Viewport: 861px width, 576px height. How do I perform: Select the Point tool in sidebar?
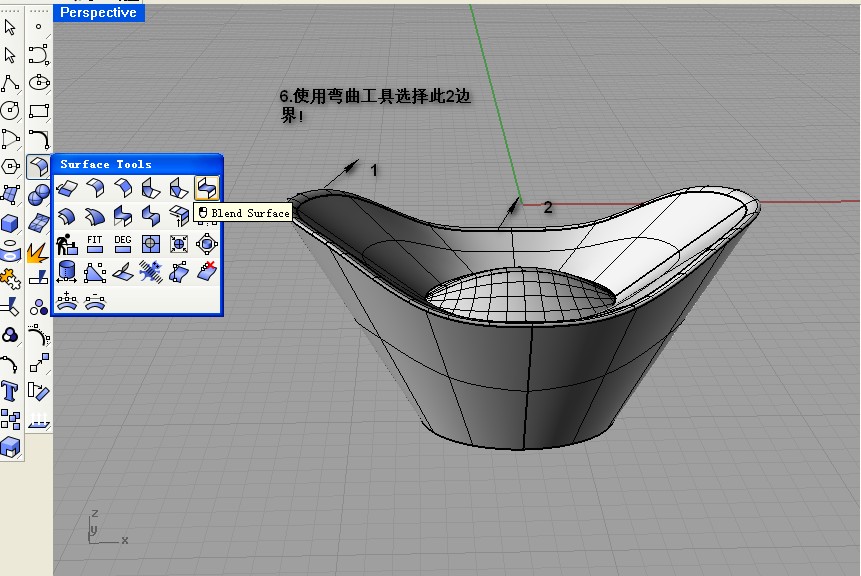point(38,26)
